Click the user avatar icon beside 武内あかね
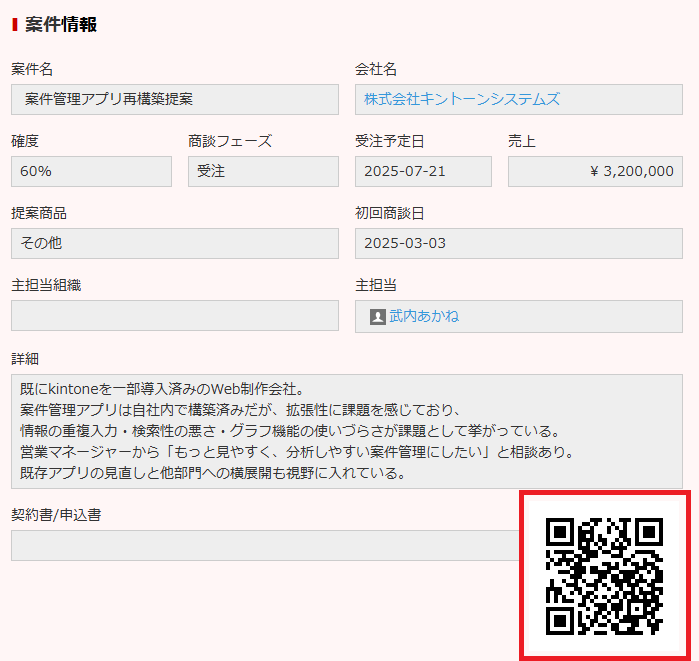699x661 pixels. click(378, 316)
